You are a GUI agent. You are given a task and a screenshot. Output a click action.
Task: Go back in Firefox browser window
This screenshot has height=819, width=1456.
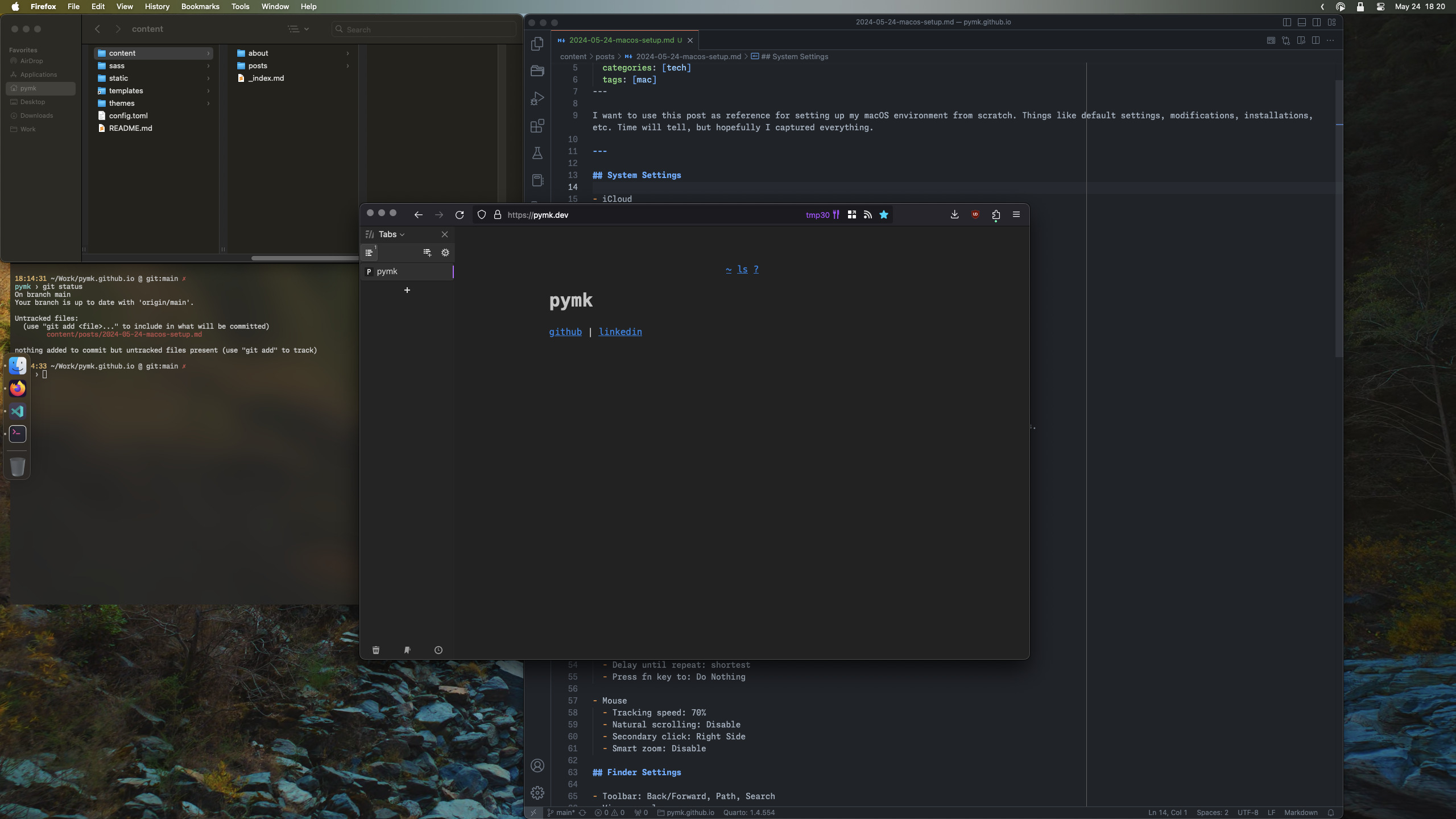click(x=419, y=214)
